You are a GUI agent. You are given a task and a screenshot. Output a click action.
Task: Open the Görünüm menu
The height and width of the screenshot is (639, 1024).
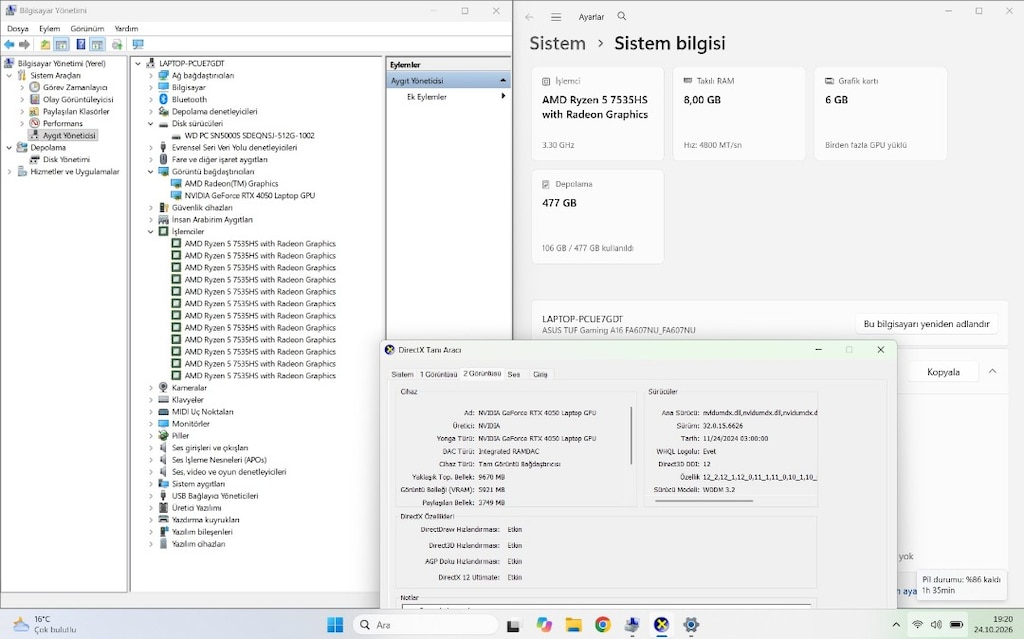[x=87, y=29]
